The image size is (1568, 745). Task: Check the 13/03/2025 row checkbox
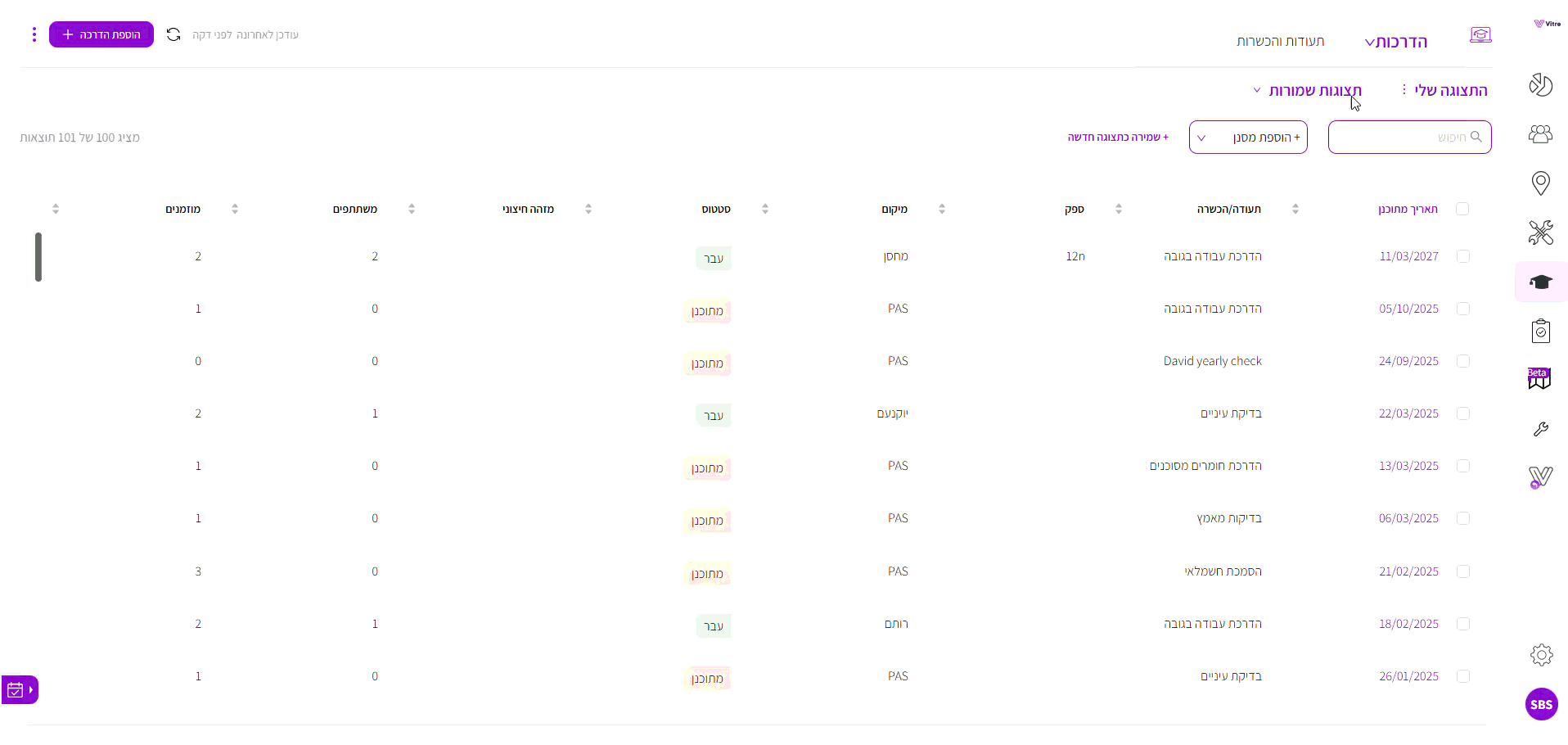pos(1463,466)
